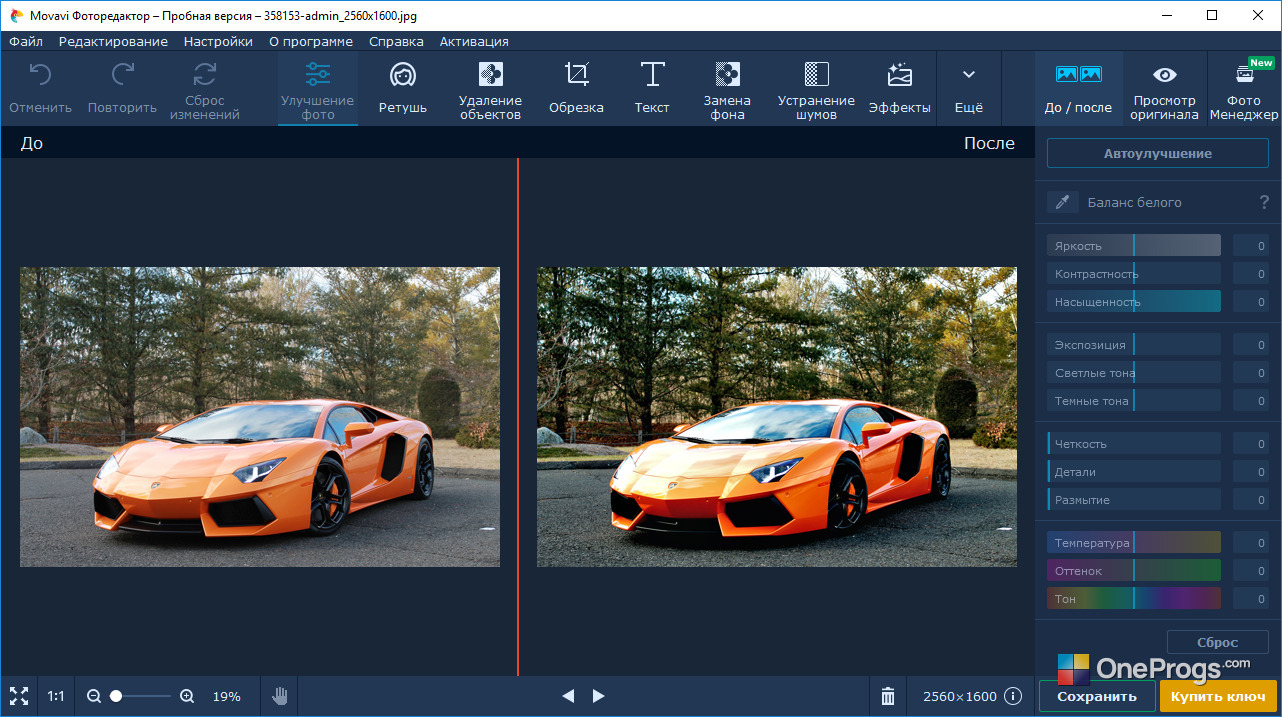This screenshot has height=717, width=1282.
Task: Click the trash delete icon
Action: (888, 696)
